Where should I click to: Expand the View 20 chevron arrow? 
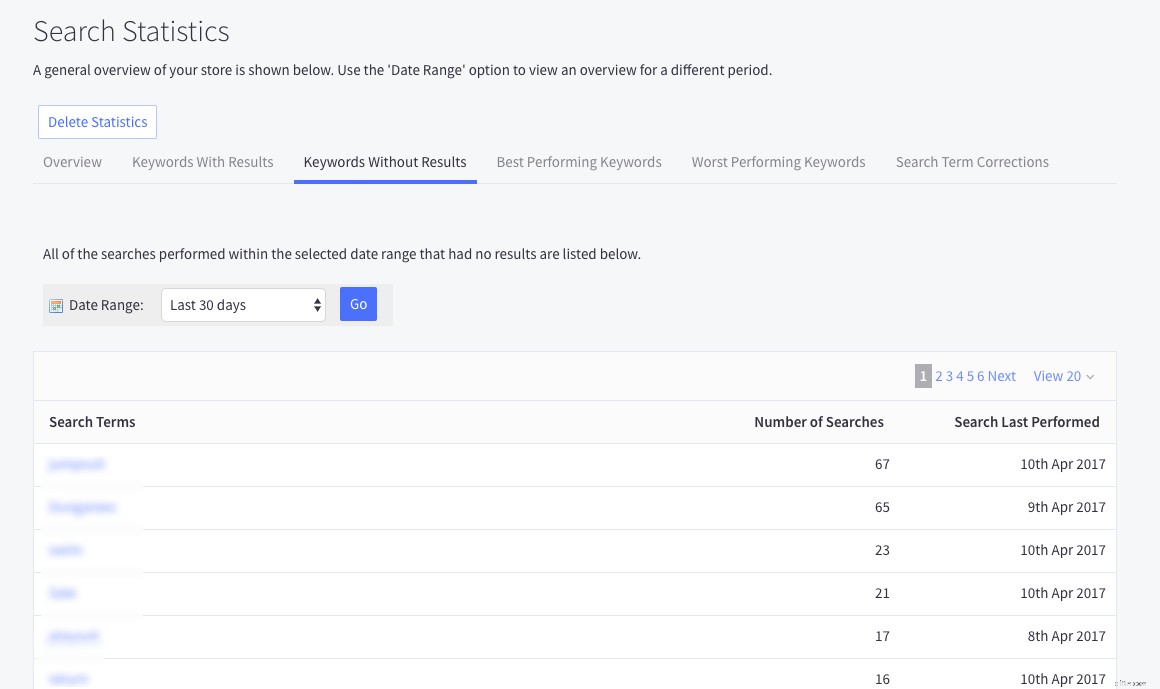click(x=1089, y=377)
